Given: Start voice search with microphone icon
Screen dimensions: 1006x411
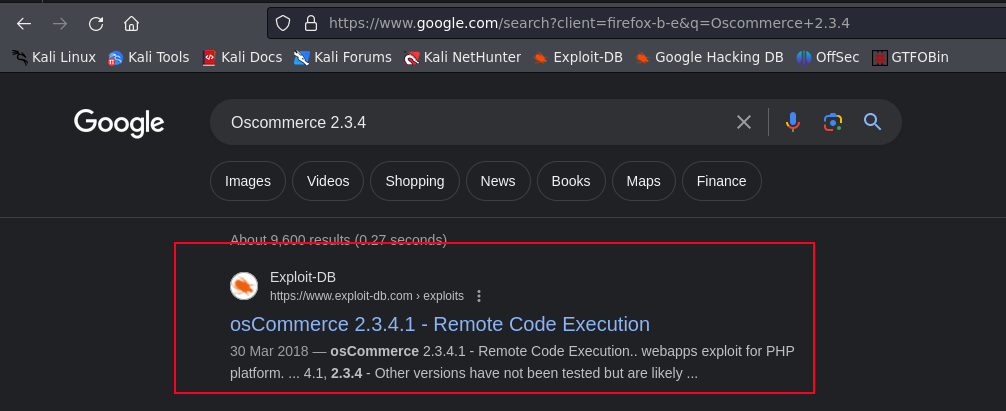Looking at the screenshot, I should [792, 122].
